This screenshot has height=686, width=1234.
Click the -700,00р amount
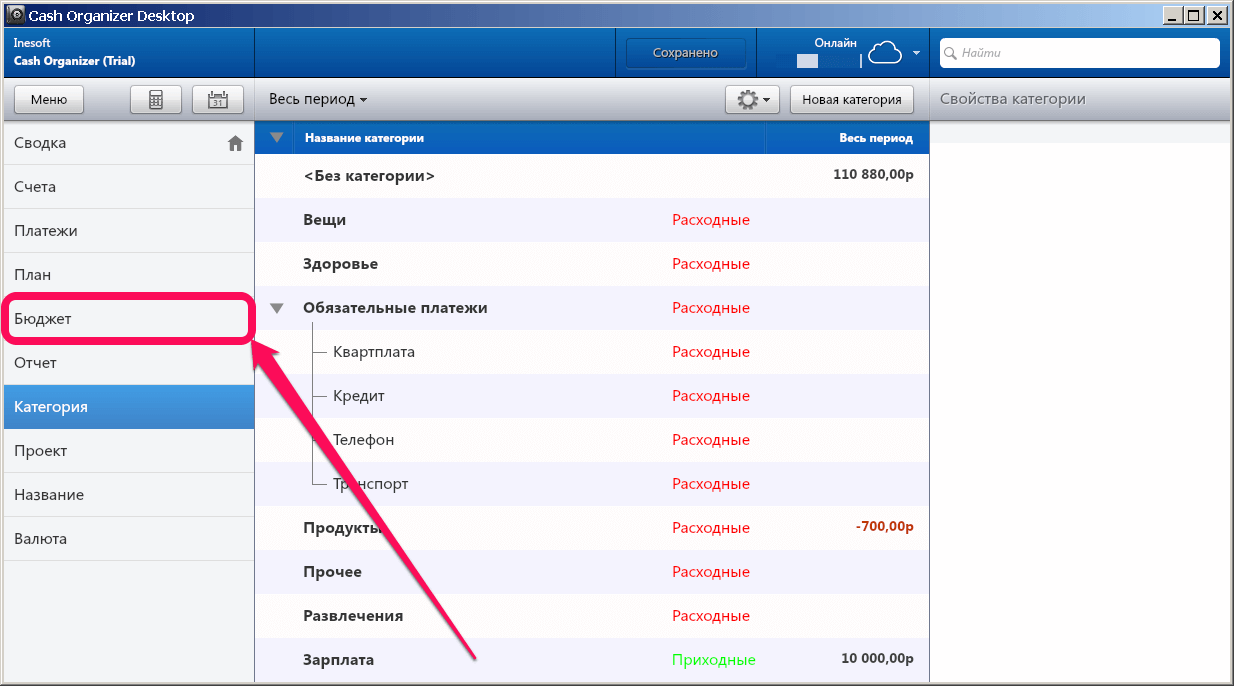(885, 527)
